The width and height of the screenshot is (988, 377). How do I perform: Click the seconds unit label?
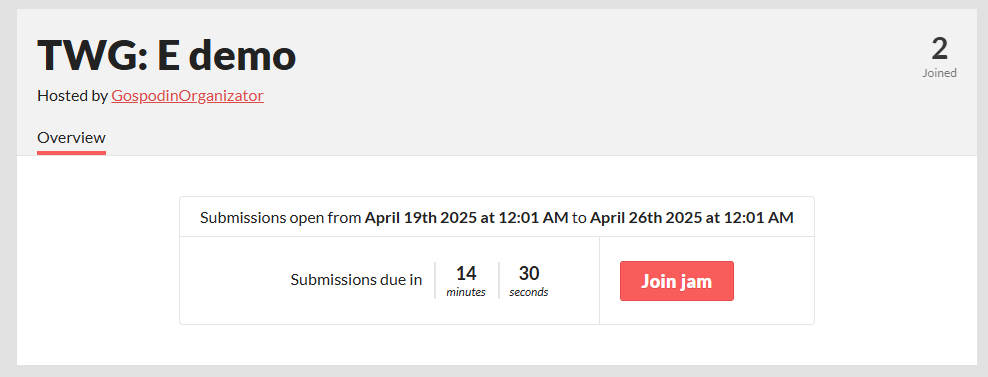[529, 293]
